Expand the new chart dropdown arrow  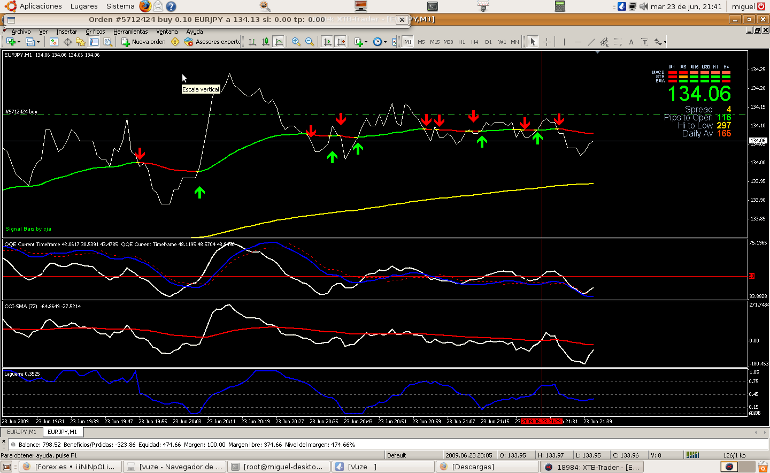[20, 42]
